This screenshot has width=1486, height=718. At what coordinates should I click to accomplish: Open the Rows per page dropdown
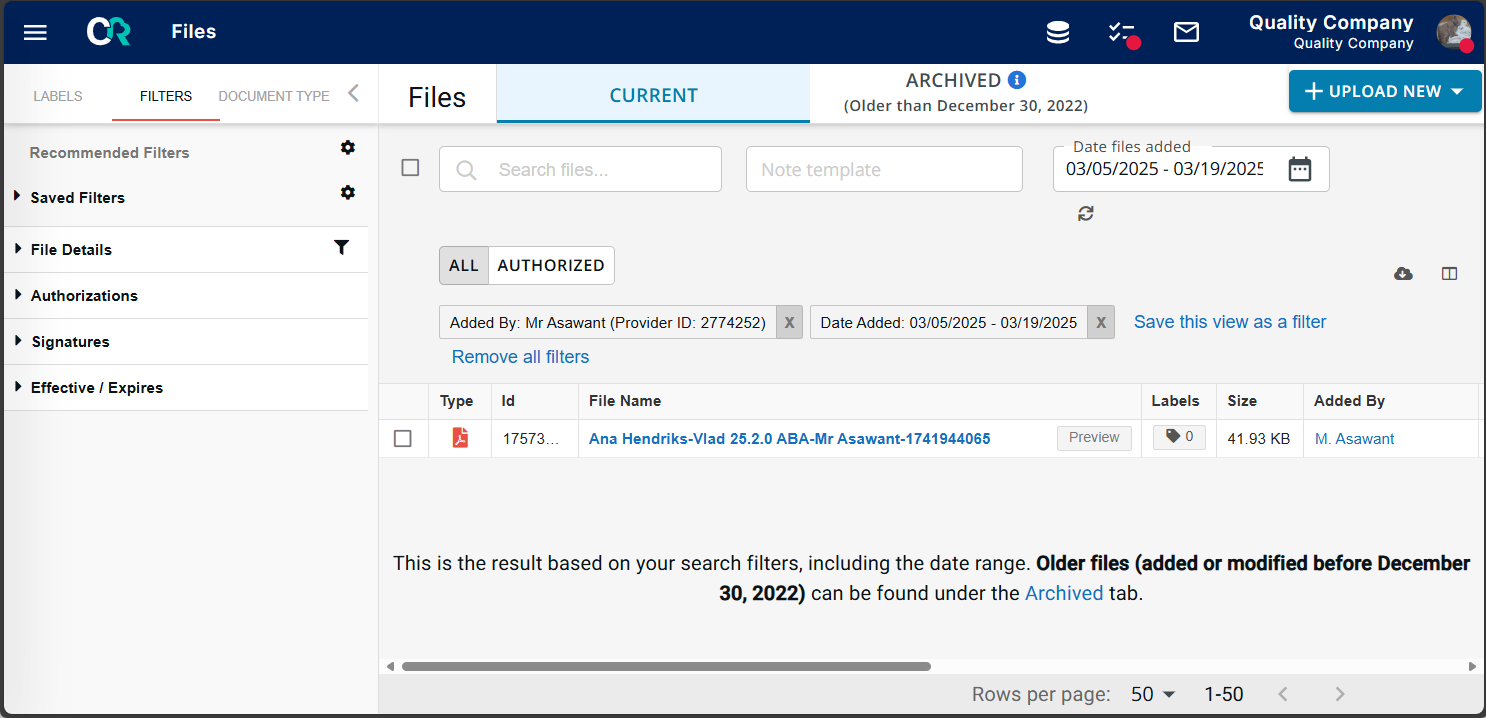click(1153, 694)
